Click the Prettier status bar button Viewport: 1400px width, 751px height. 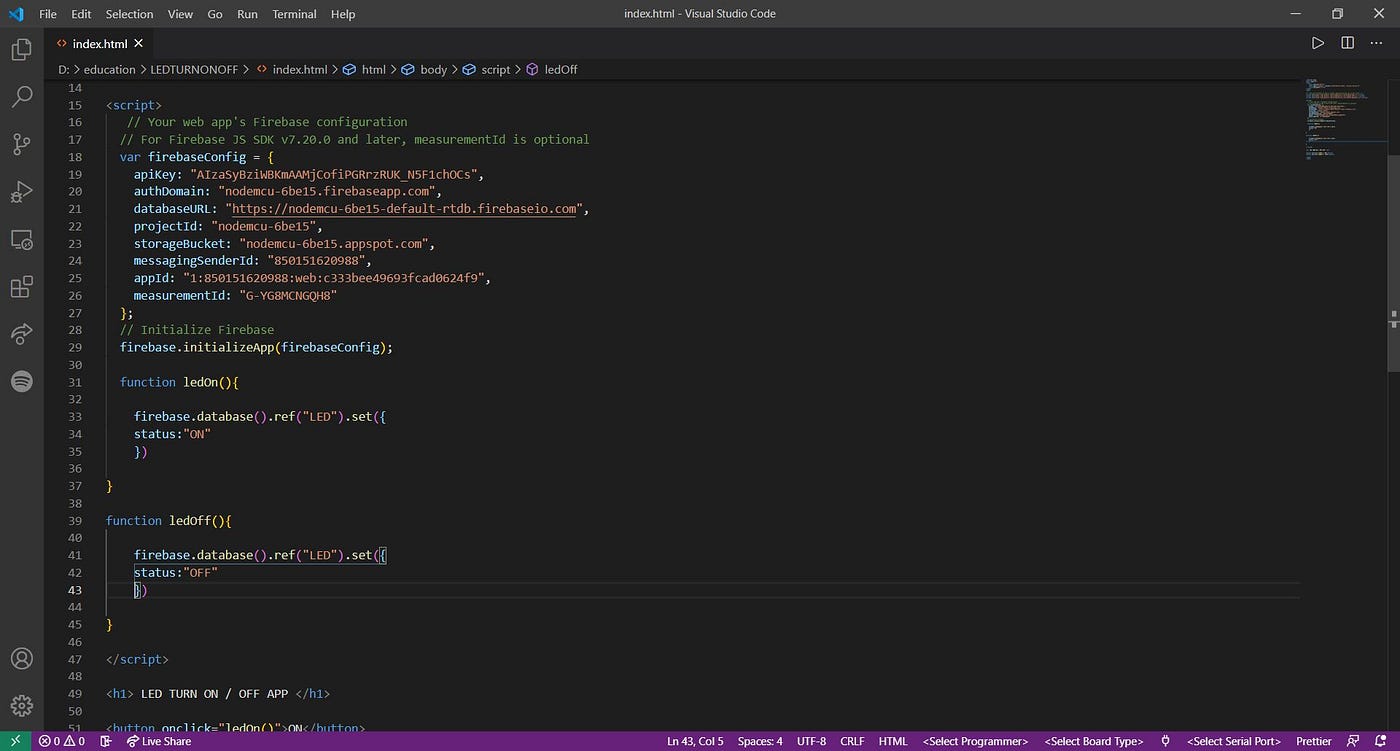(1314, 741)
